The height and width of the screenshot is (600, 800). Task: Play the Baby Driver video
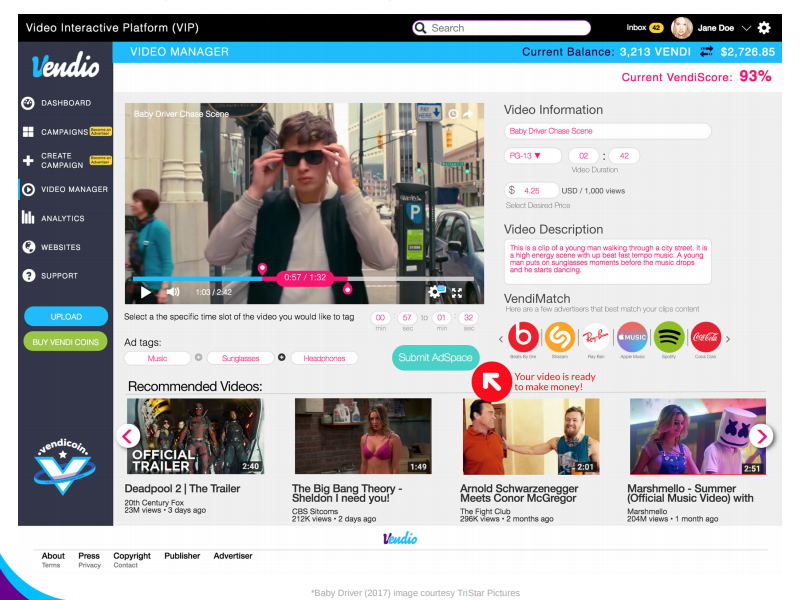(x=146, y=292)
